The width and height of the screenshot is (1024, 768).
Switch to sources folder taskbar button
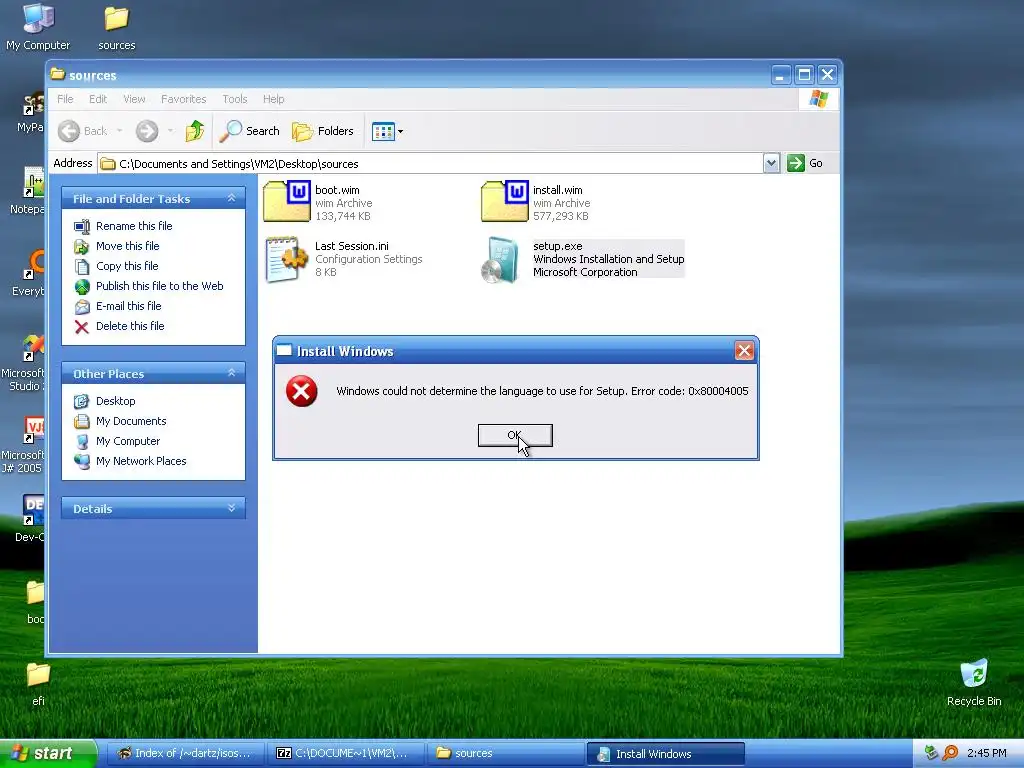(x=506, y=754)
